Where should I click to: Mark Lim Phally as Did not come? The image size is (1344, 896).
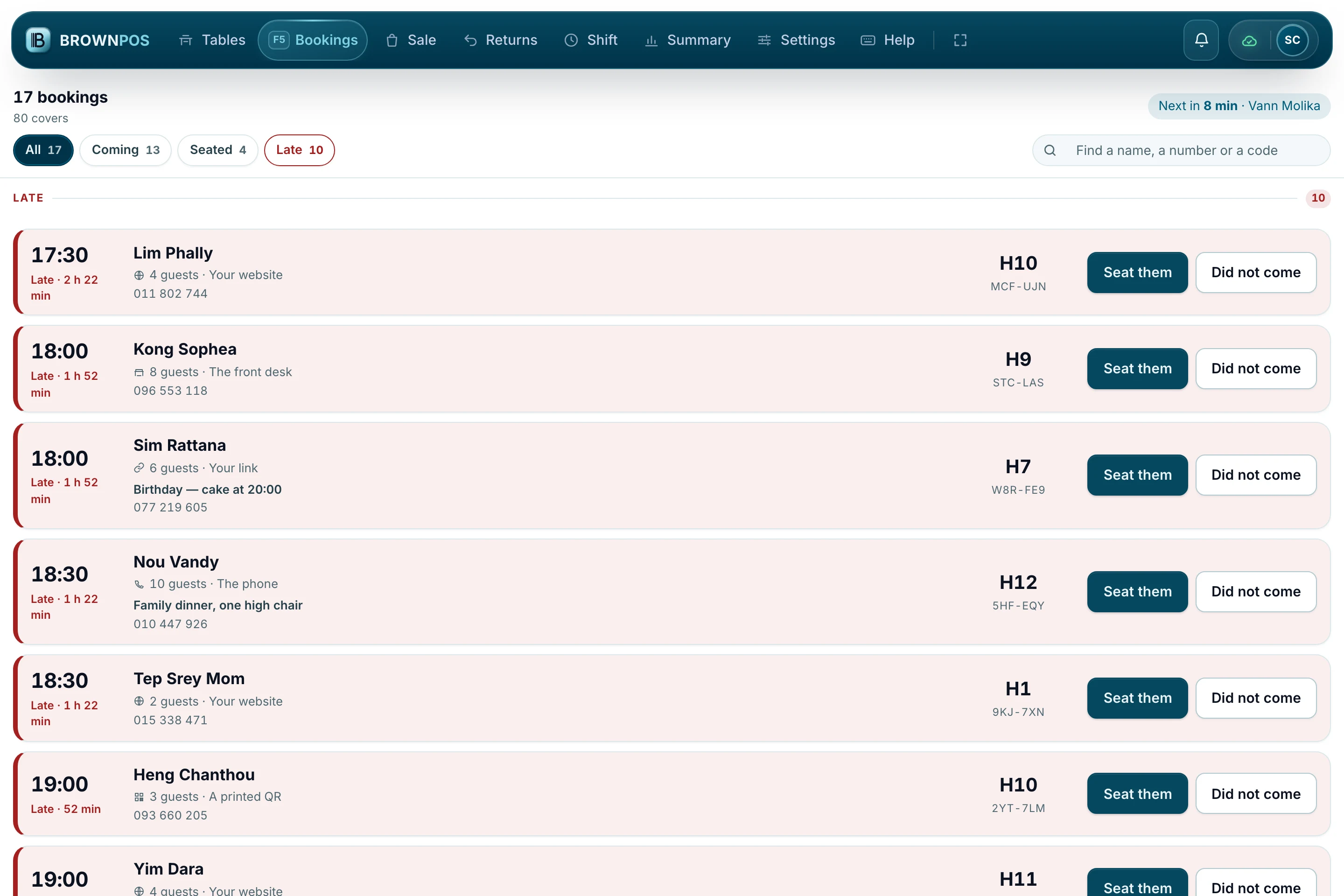coord(1256,273)
